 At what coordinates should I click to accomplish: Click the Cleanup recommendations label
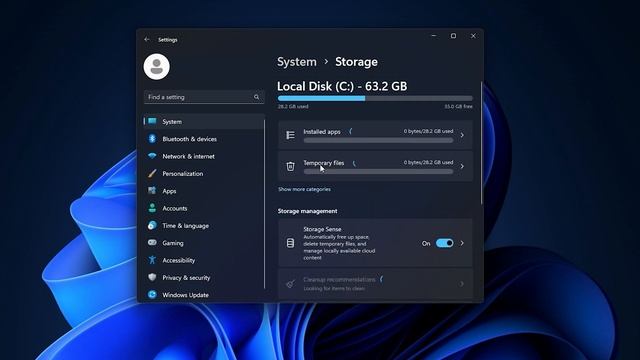click(x=339, y=280)
